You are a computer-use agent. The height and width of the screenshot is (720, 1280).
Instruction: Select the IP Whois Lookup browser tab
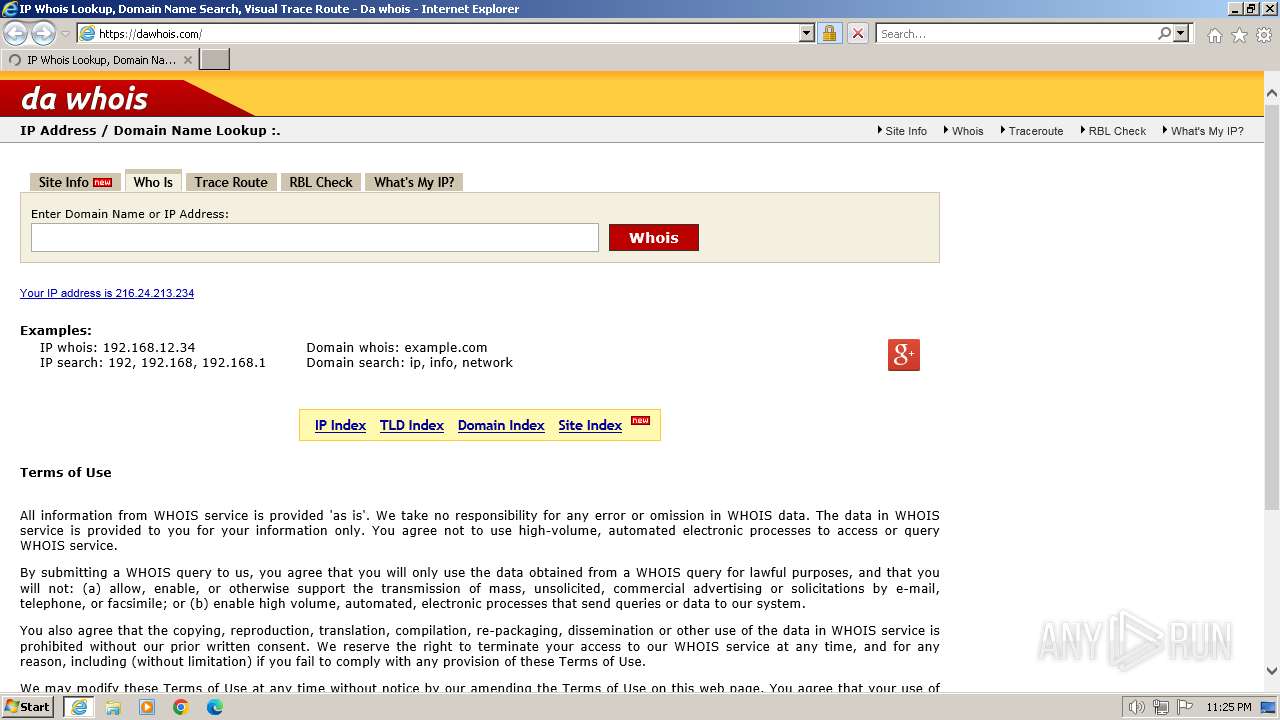pos(99,60)
